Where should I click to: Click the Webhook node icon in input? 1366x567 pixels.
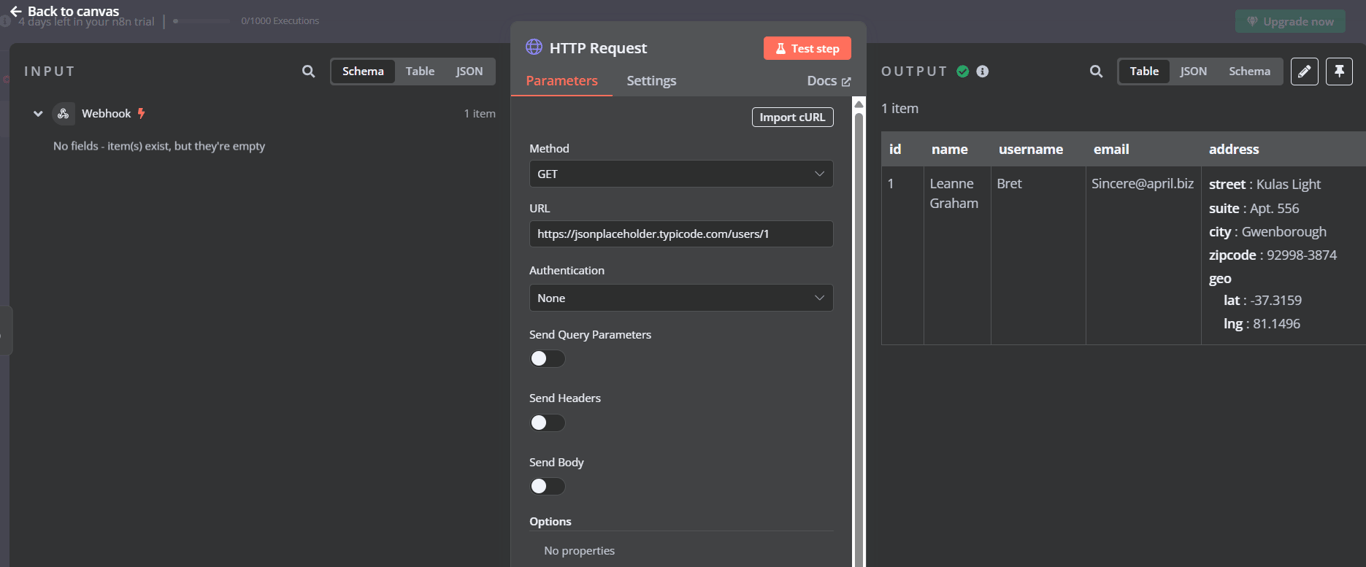point(63,114)
